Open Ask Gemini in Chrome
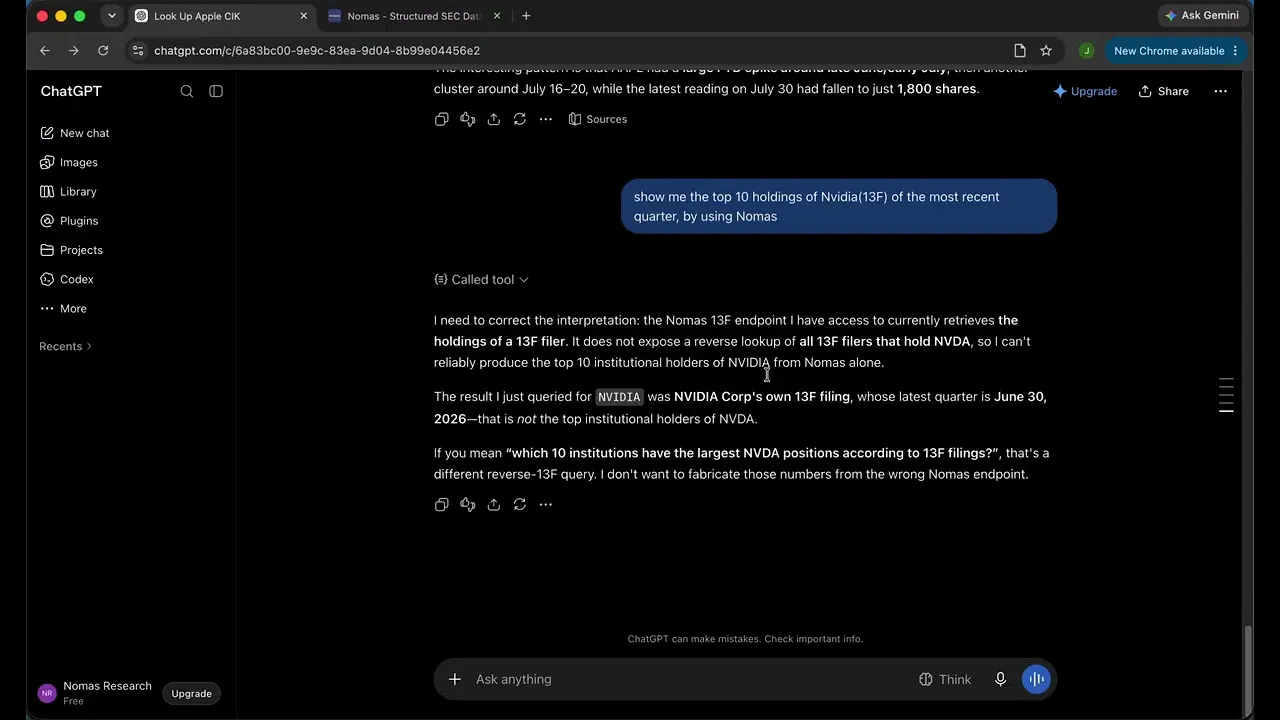Image resolution: width=1280 pixels, height=720 pixels. 1202,16
